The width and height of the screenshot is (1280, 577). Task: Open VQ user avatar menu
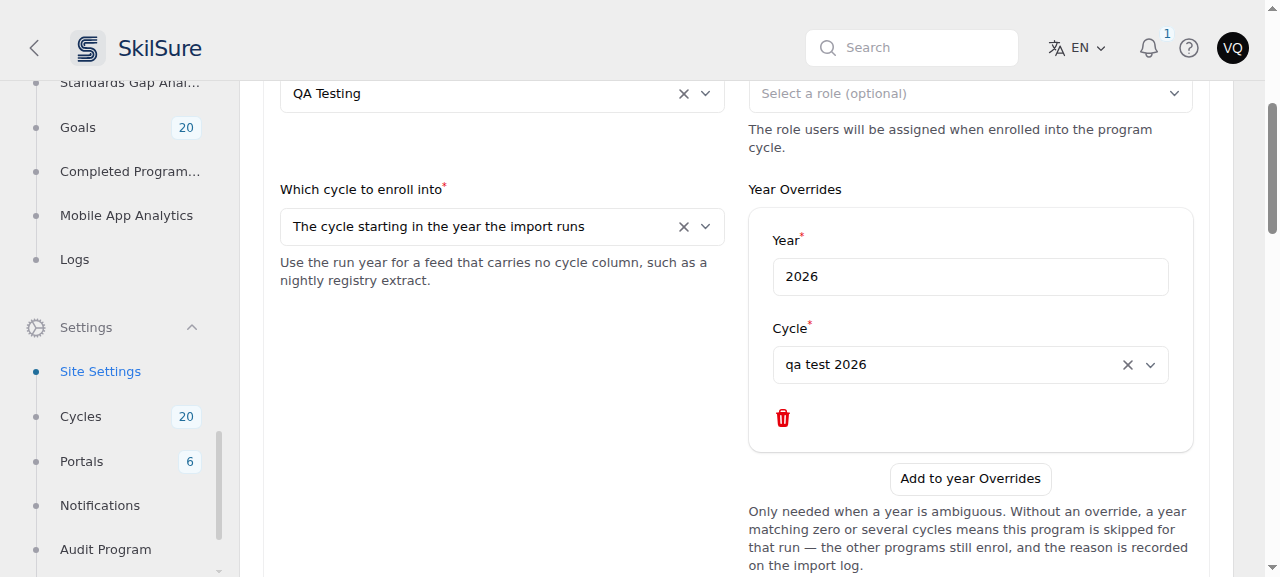1233,48
